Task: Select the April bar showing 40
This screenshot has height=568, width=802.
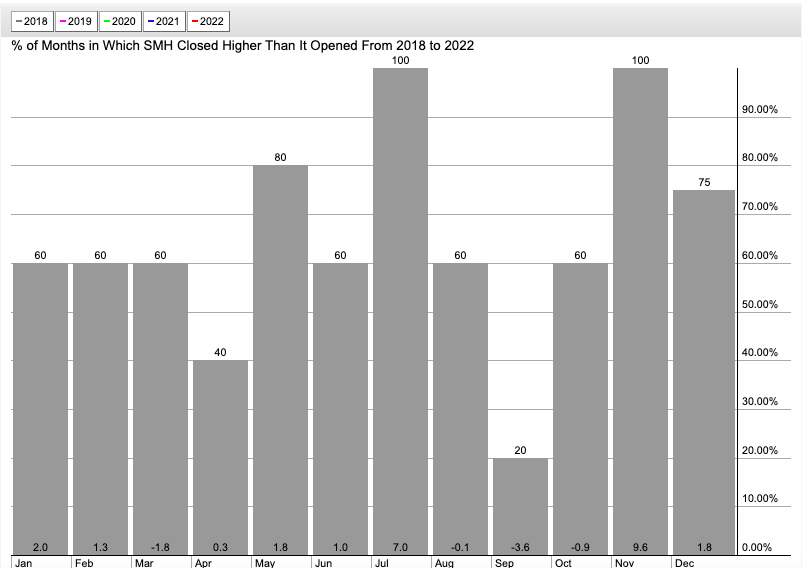Action: 220,458
